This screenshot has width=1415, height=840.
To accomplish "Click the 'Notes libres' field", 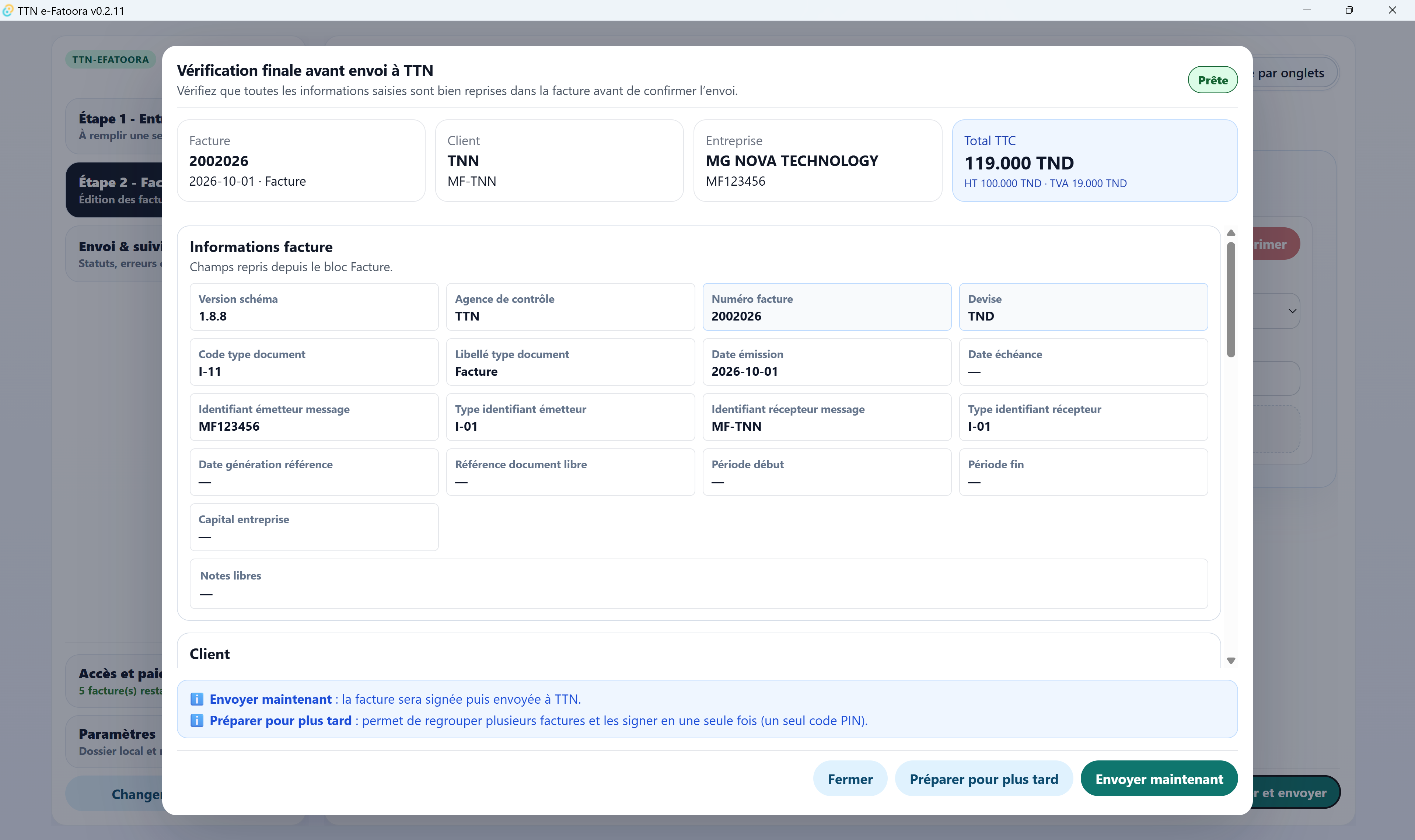I will pyautogui.click(x=699, y=584).
